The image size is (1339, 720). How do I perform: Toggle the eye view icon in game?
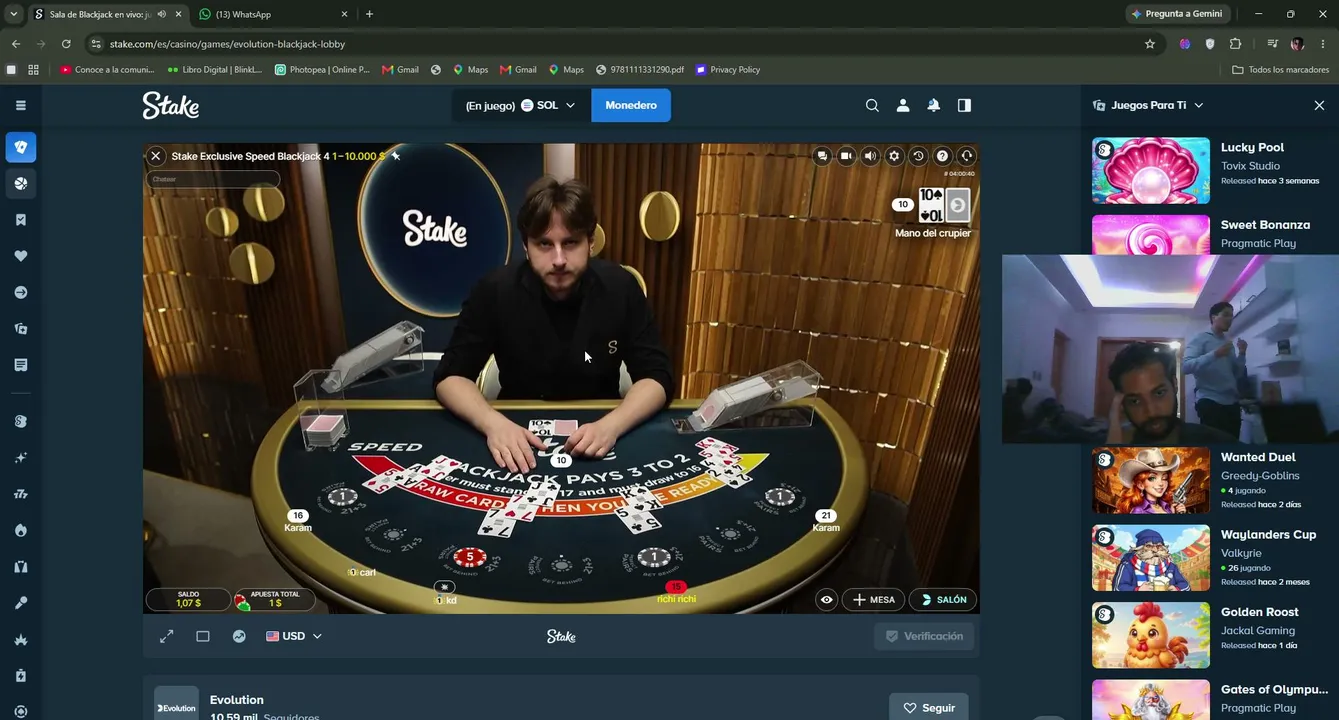[x=826, y=600]
